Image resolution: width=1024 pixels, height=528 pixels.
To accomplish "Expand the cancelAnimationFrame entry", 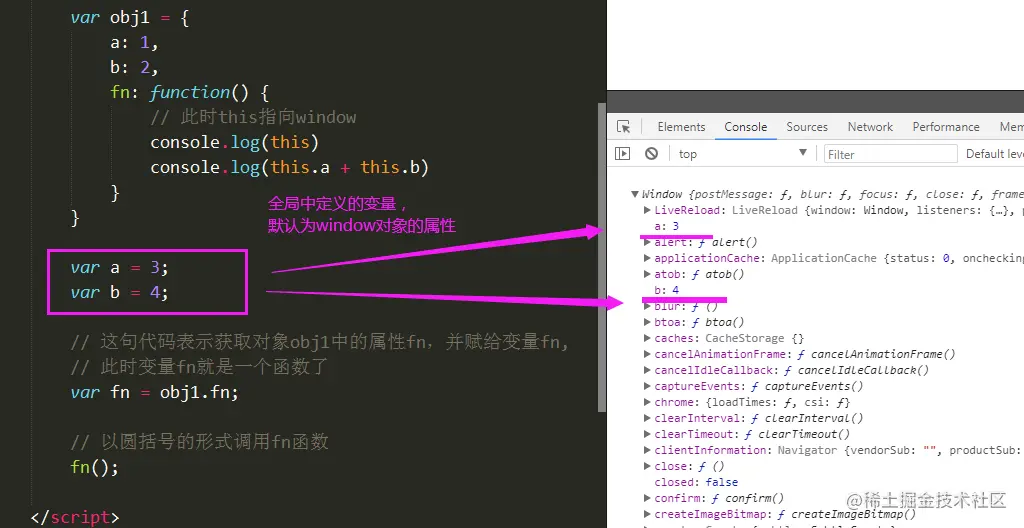I will pos(647,354).
